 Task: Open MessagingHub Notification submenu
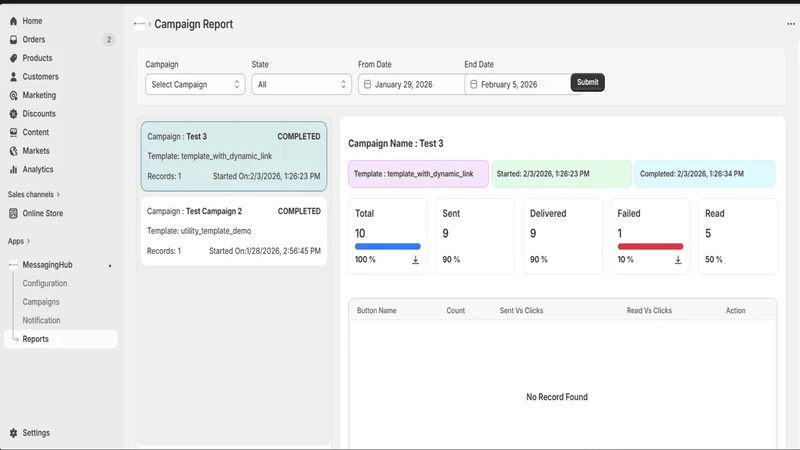pos(41,320)
